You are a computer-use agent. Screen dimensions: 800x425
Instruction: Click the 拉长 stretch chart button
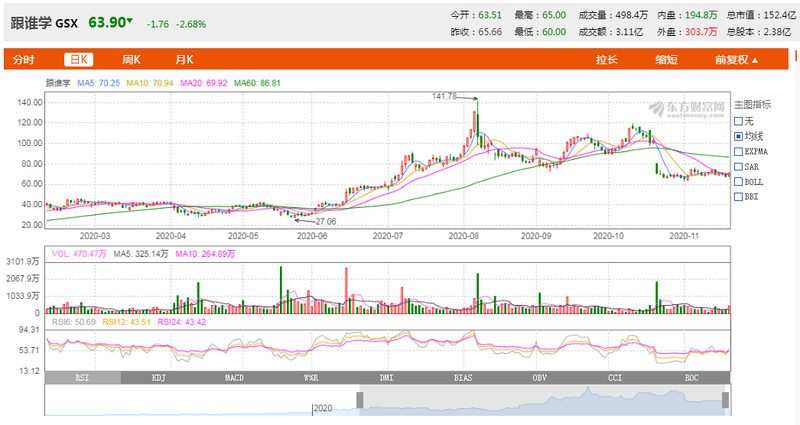tap(607, 60)
